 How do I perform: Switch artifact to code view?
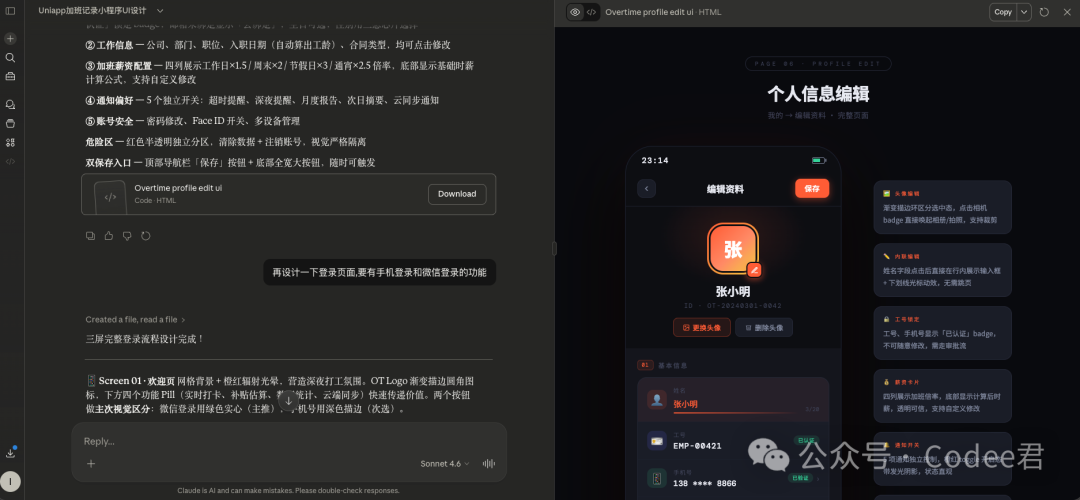pyautogui.click(x=591, y=12)
